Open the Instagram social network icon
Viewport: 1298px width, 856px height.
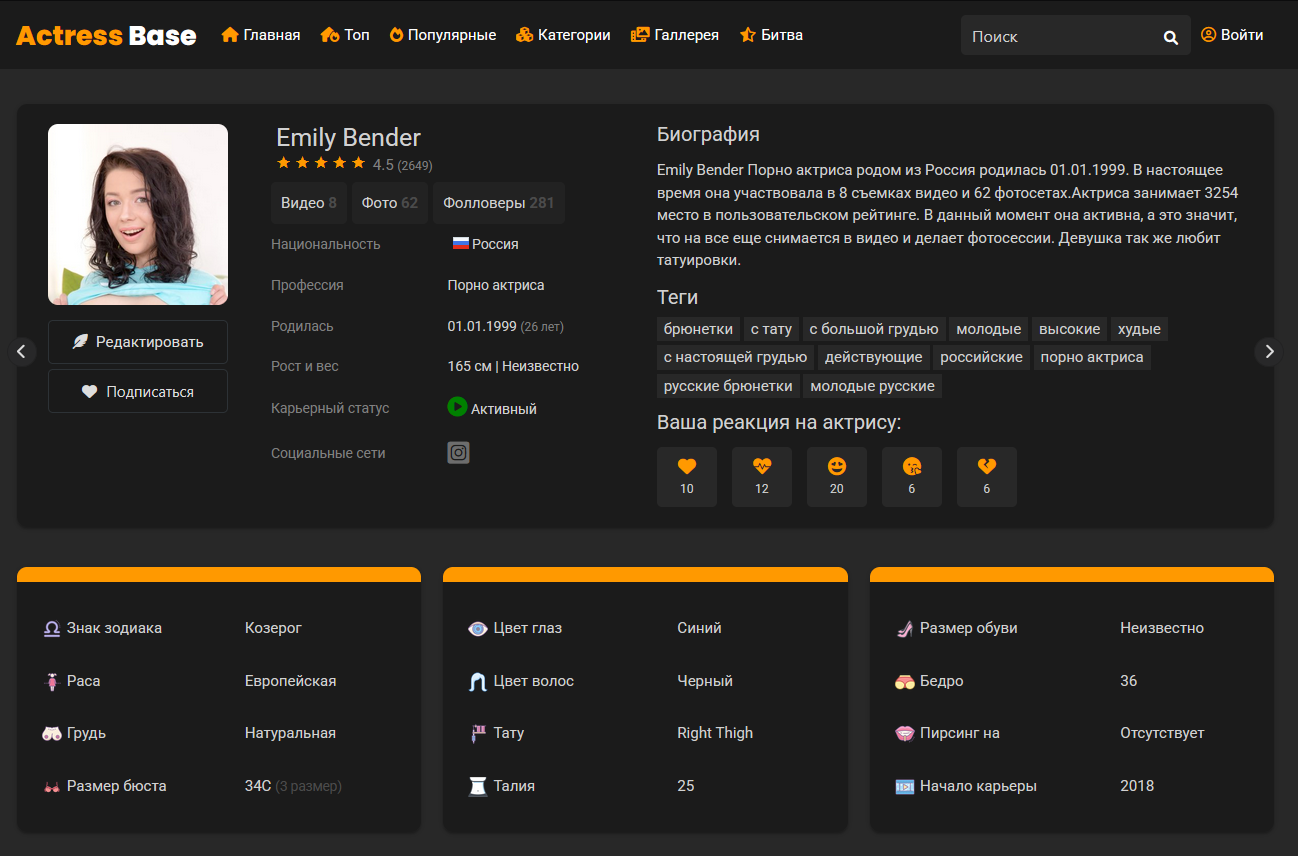click(458, 453)
